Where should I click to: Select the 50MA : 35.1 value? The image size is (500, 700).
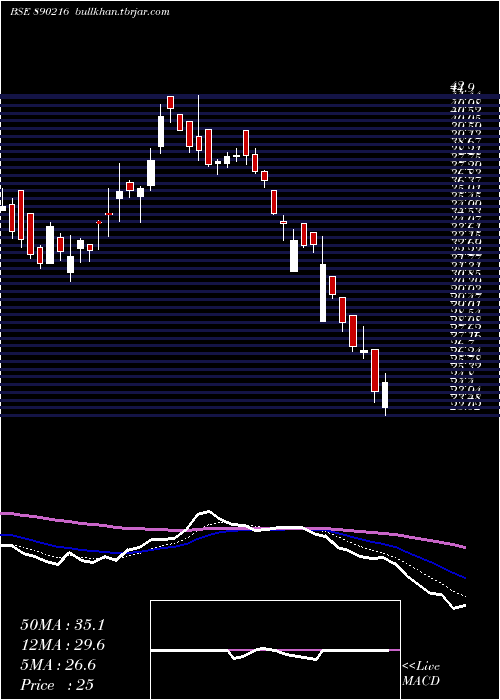coord(62,625)
